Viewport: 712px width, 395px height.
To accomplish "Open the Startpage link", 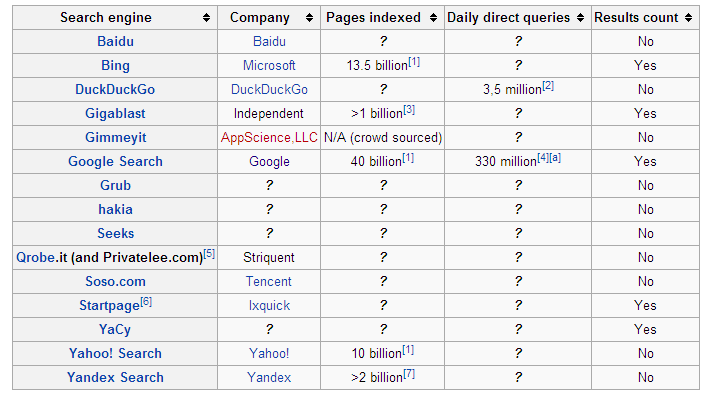I will [109, 306].
